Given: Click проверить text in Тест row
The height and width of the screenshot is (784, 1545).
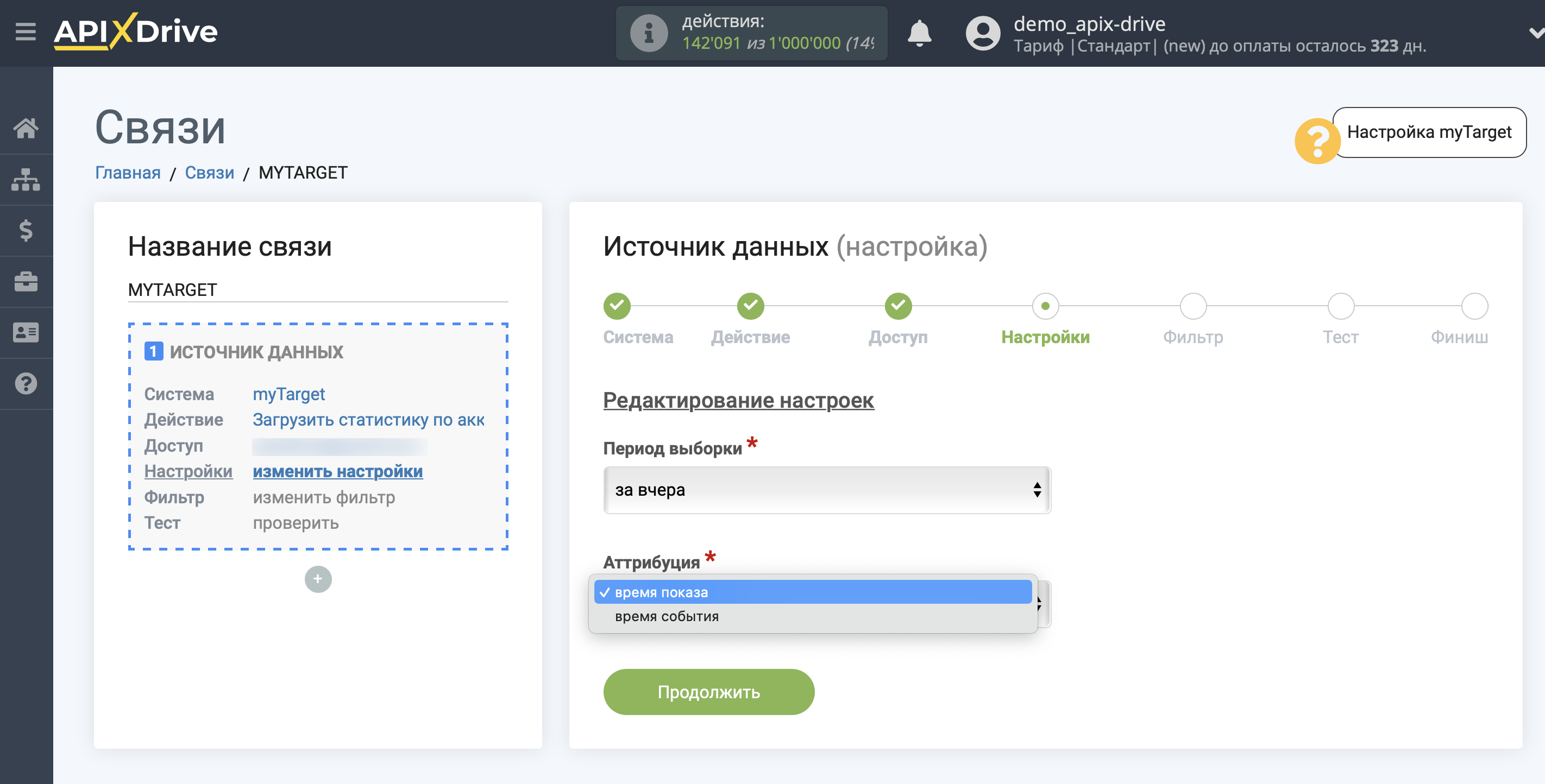Looking at the screenshot, I should 296,523.
